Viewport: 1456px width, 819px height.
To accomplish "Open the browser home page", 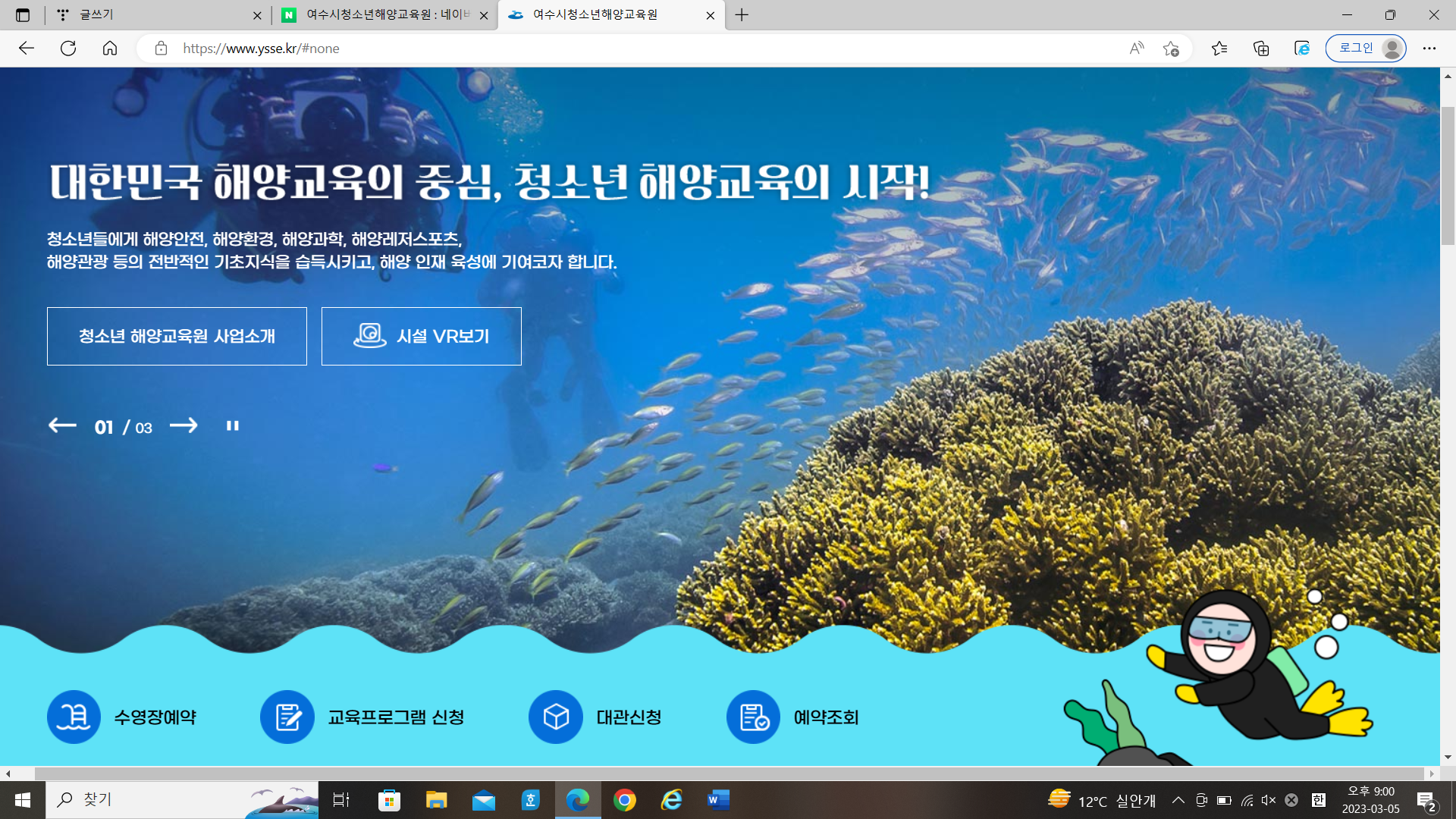I will coord(110,49).
